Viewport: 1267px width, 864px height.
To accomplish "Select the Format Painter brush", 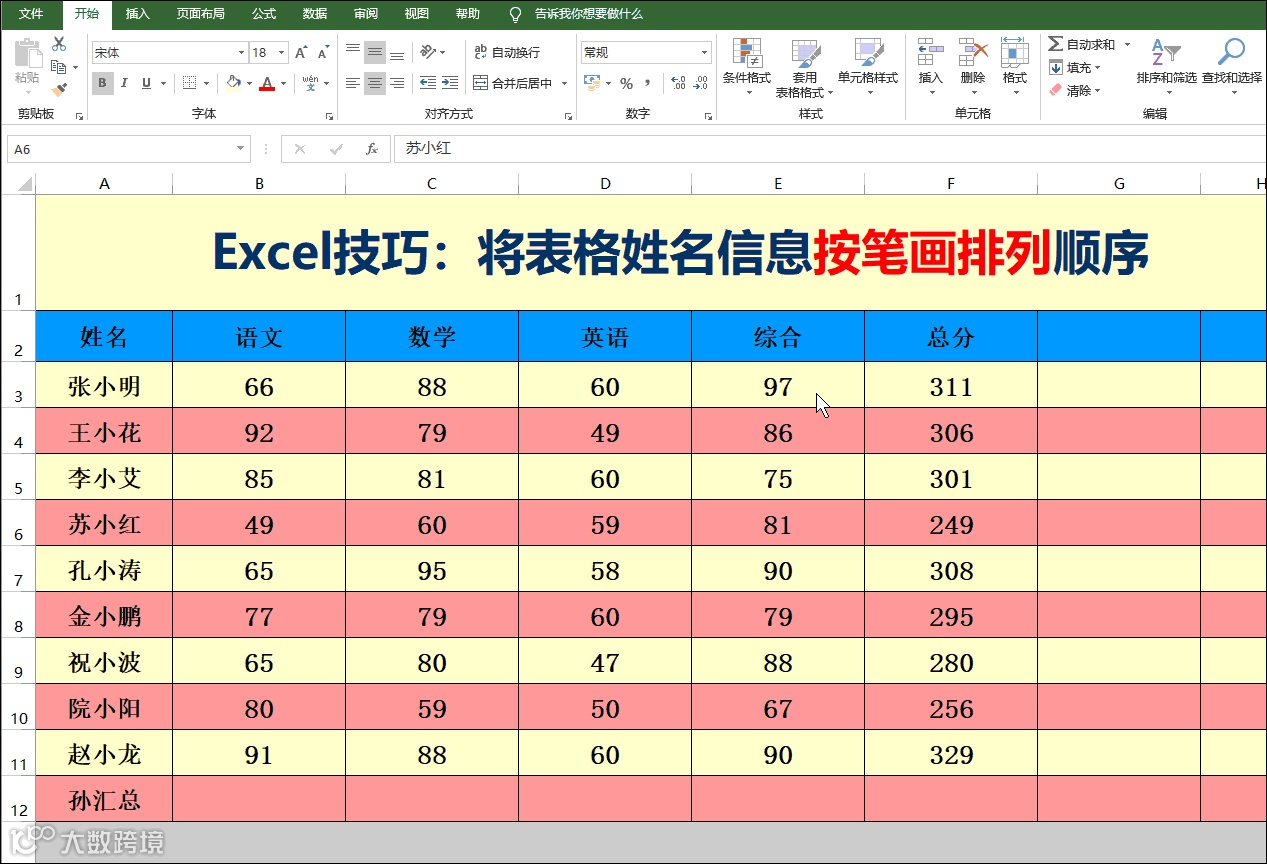I will click(x=59, y=88).
